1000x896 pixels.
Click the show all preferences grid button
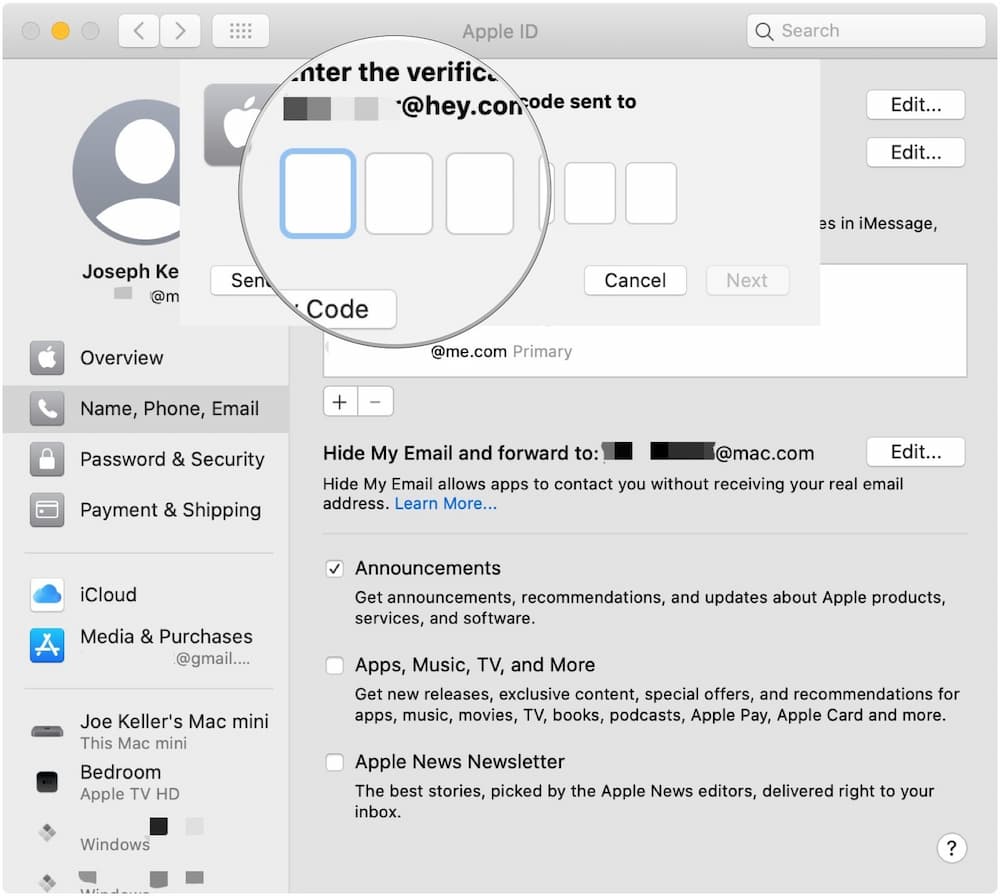[x=240, y=31]
